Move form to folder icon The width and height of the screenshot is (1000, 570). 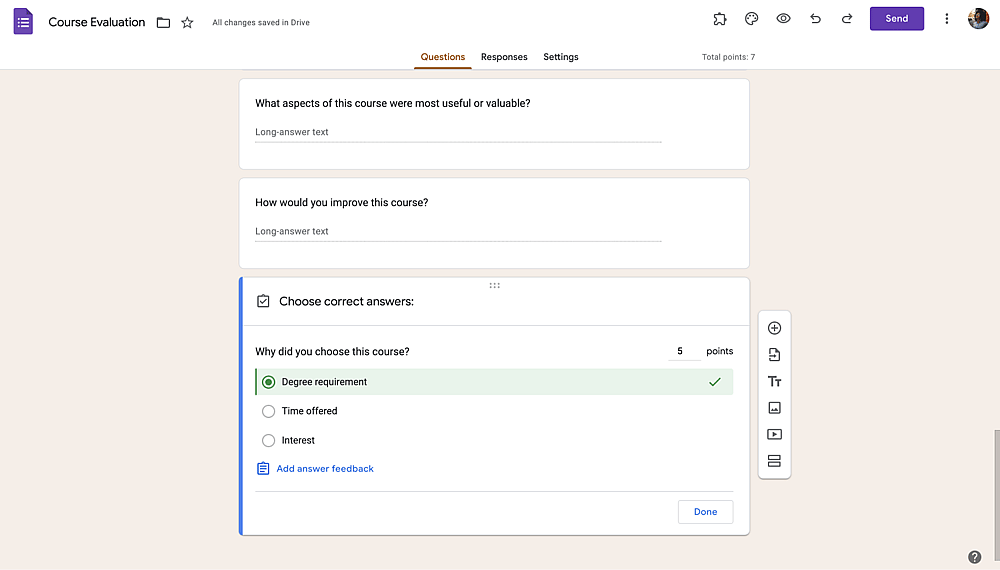pyautogui.click(x=163, y=23)
